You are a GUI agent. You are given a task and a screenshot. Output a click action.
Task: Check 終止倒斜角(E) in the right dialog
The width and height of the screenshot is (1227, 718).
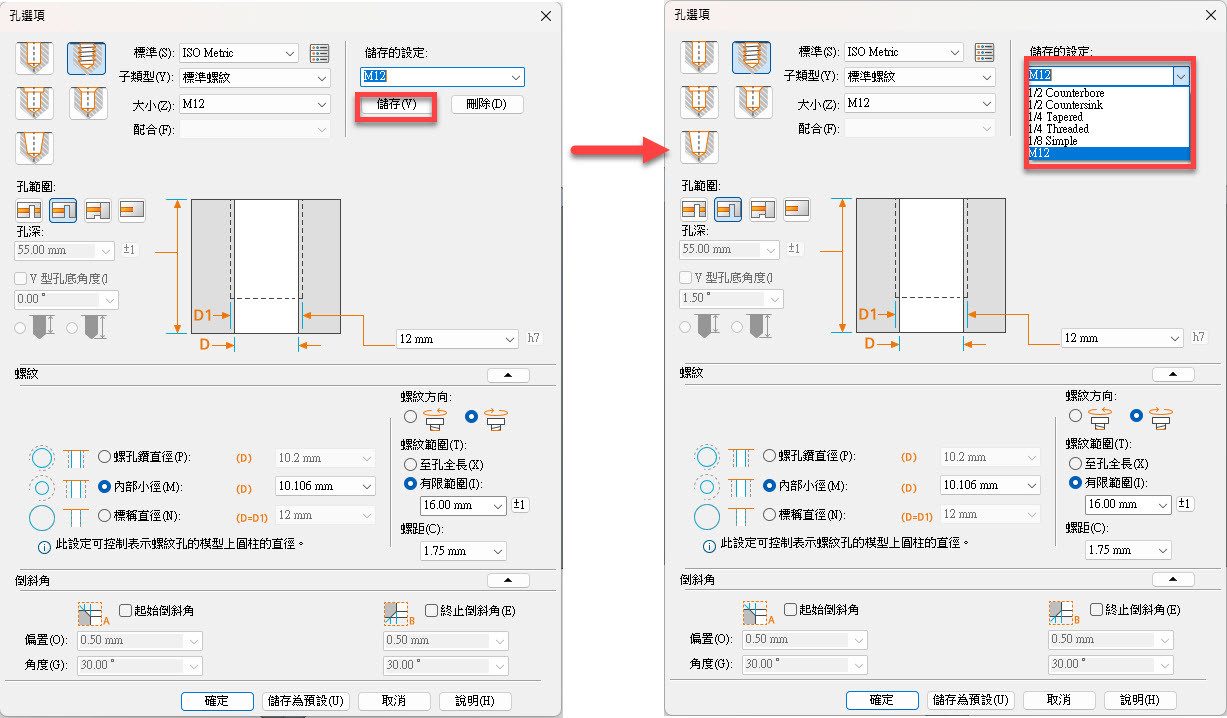coord(1097,609)
